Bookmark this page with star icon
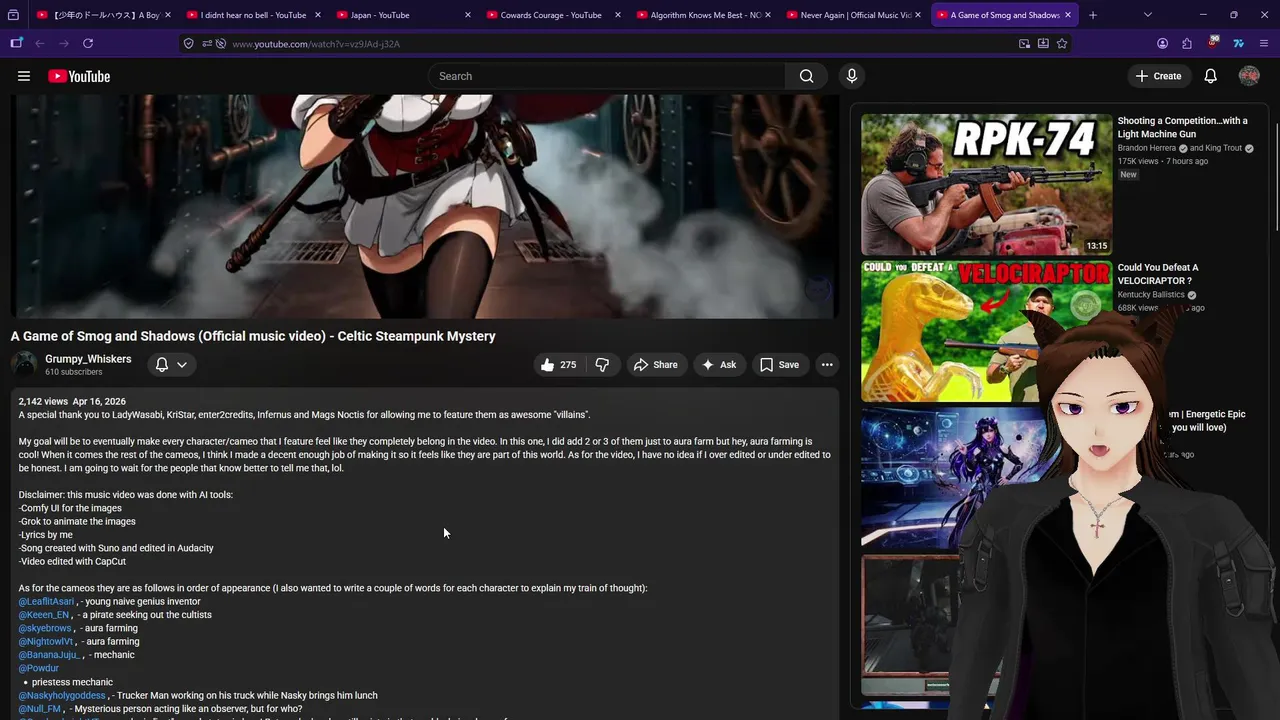 (1062, 44)
